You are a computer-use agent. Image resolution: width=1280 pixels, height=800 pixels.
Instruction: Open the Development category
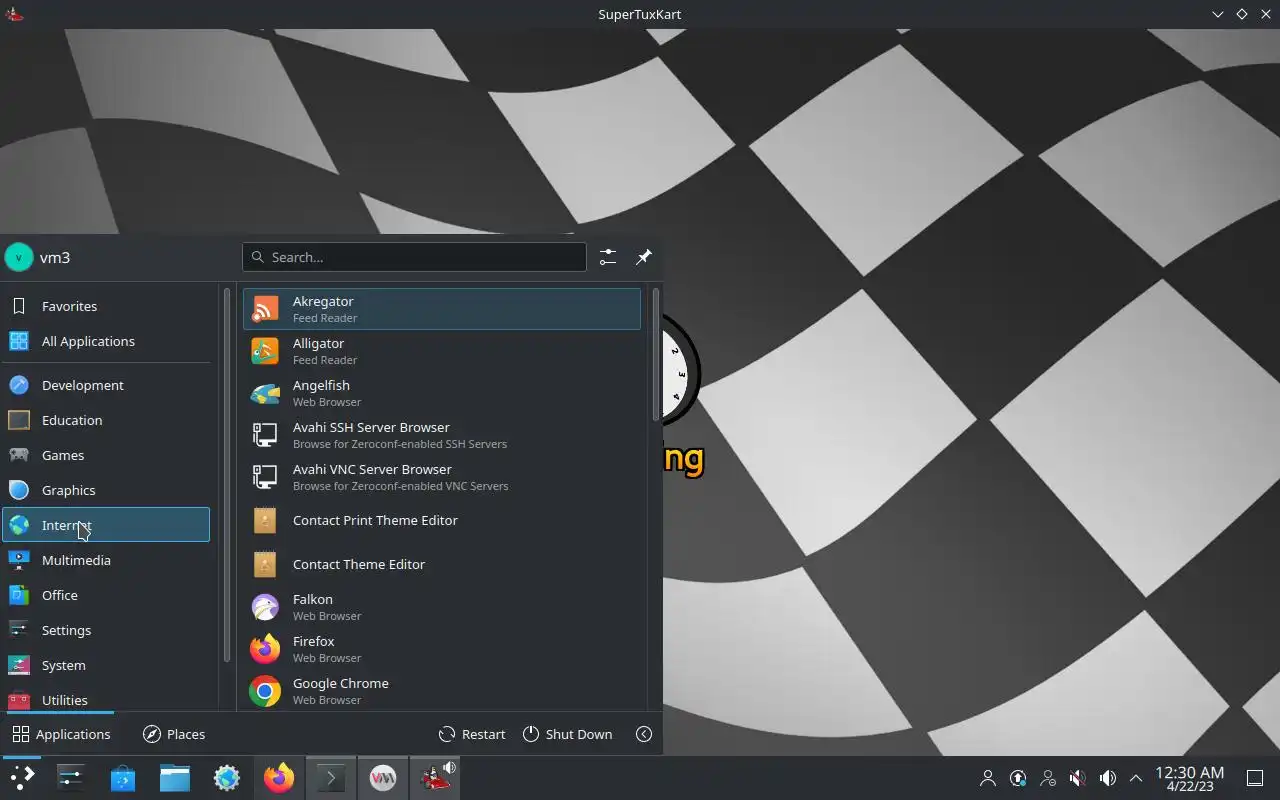pyautogui.click(x=106, y=385)
